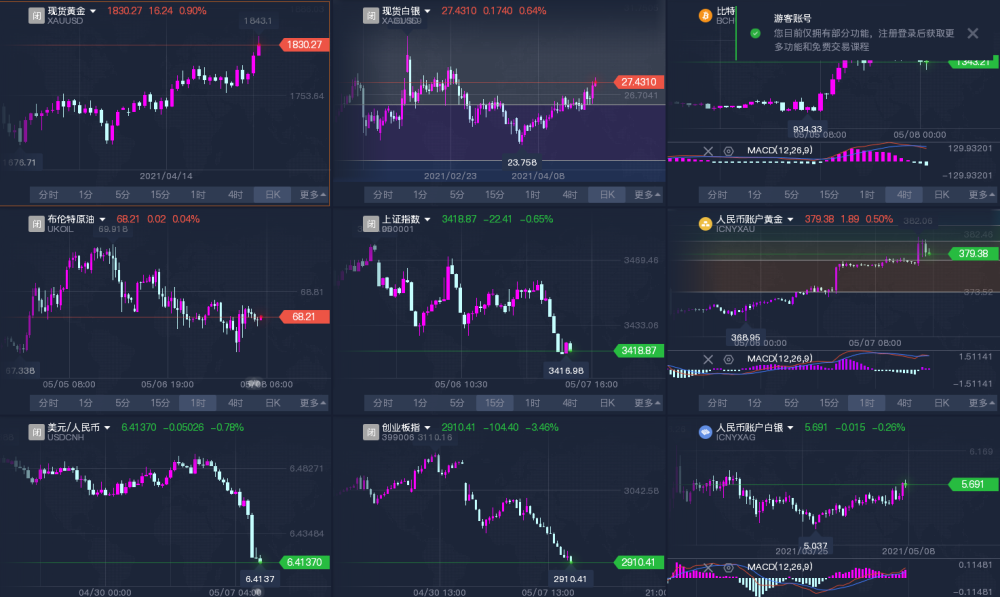Image resolution: width=1000 pixels, height=597 pixels.
Task: Click the 1830.27 price label on the gold chart
Action: point(305,45)
